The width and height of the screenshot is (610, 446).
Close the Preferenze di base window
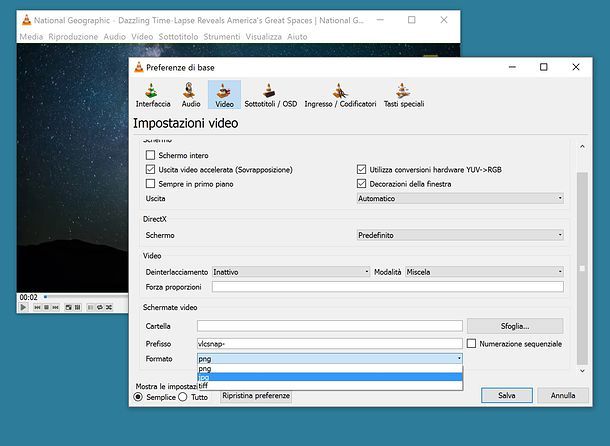coord(576,67)
